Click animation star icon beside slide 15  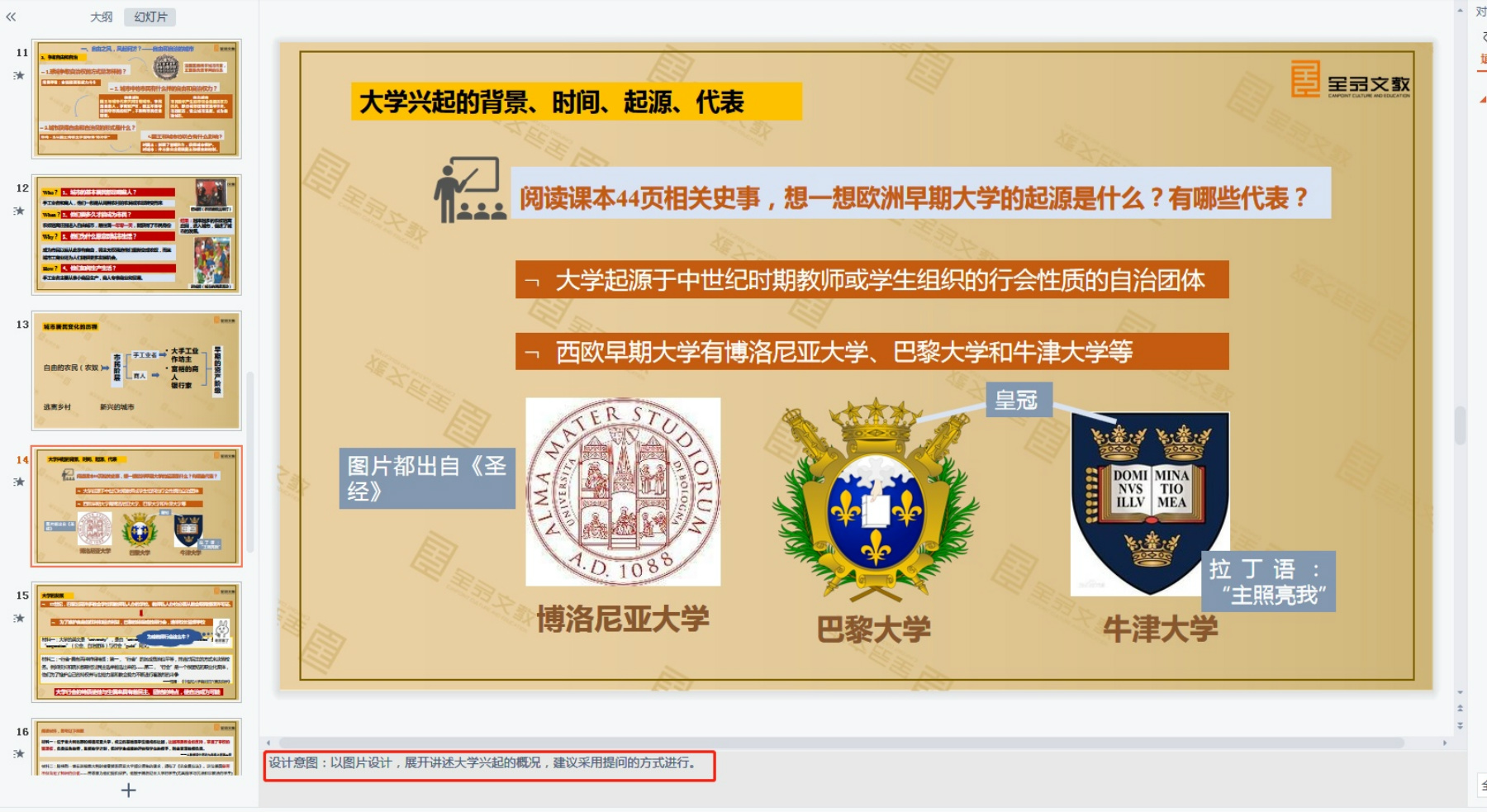(x=19, y=618)
